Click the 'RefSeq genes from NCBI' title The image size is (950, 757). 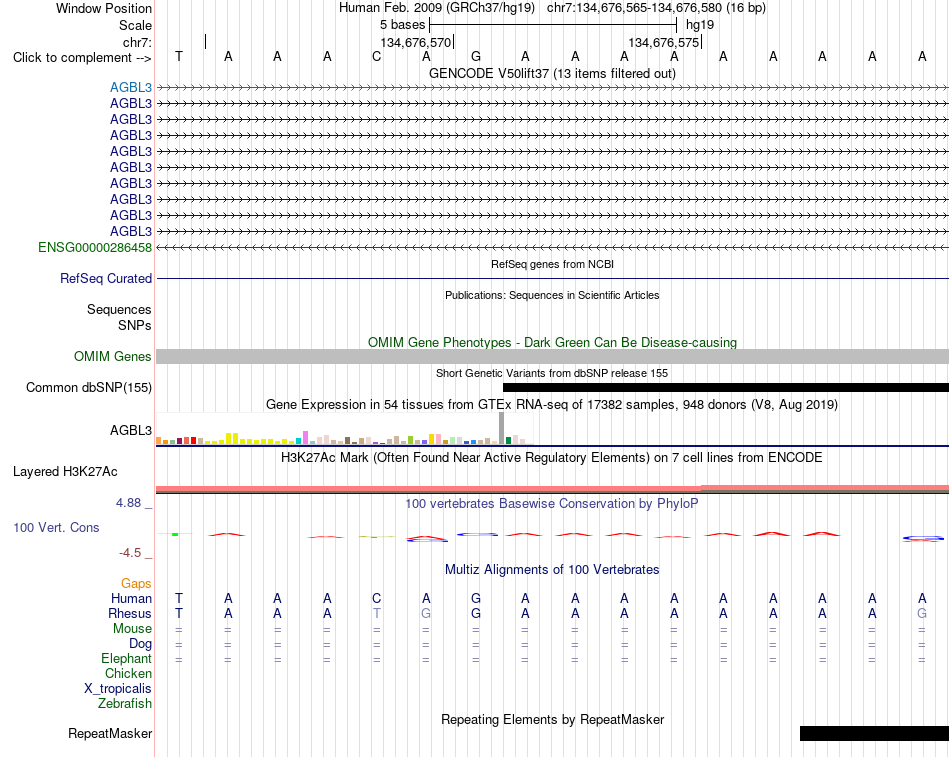pos(552,264)
